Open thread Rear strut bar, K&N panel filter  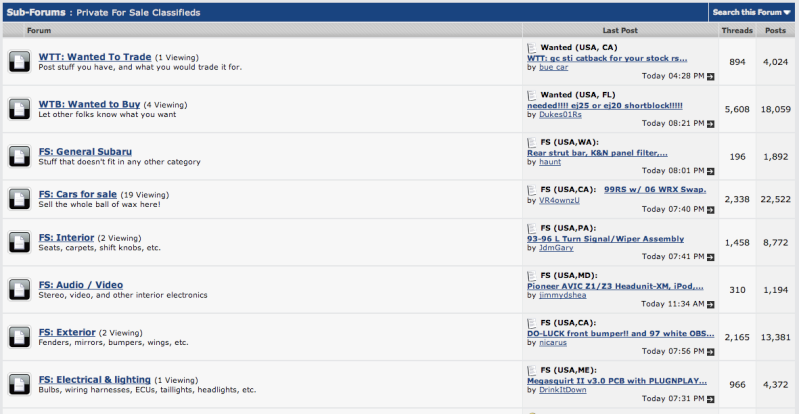597,153
